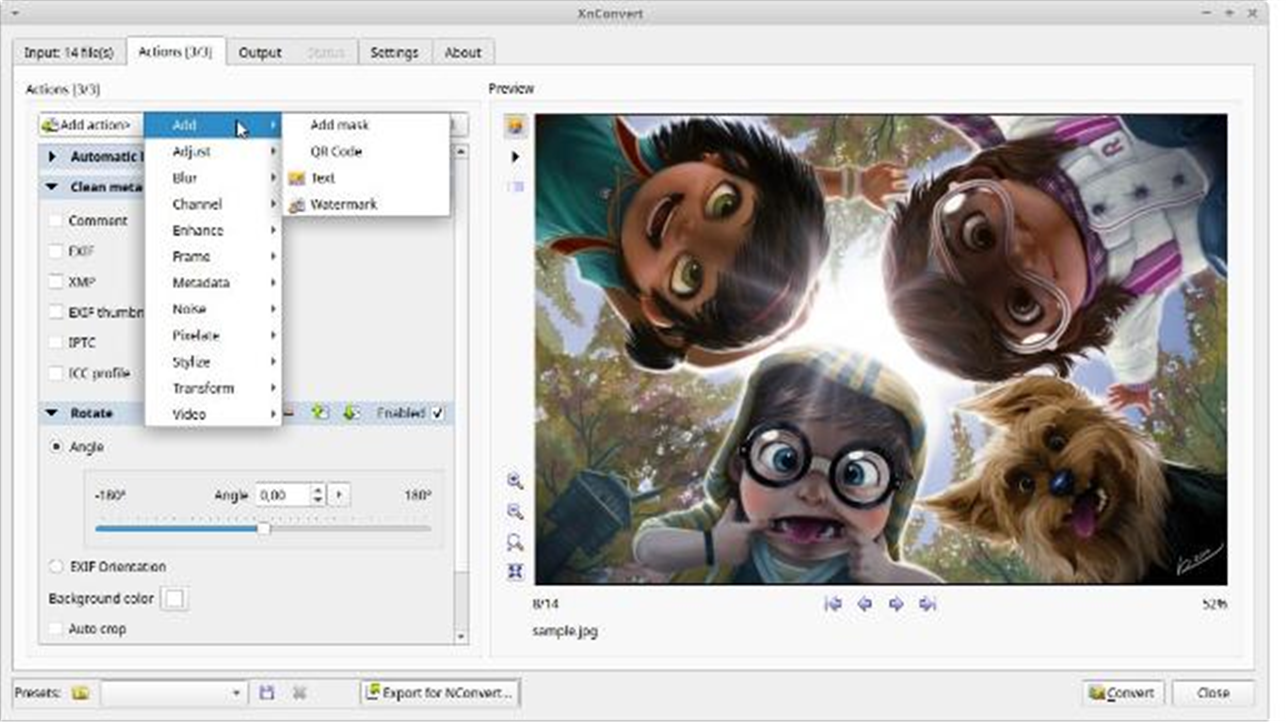Tick the EXIF thumbnail checkbox
This screenshot has height=722, width=1286.
[56, 312]
